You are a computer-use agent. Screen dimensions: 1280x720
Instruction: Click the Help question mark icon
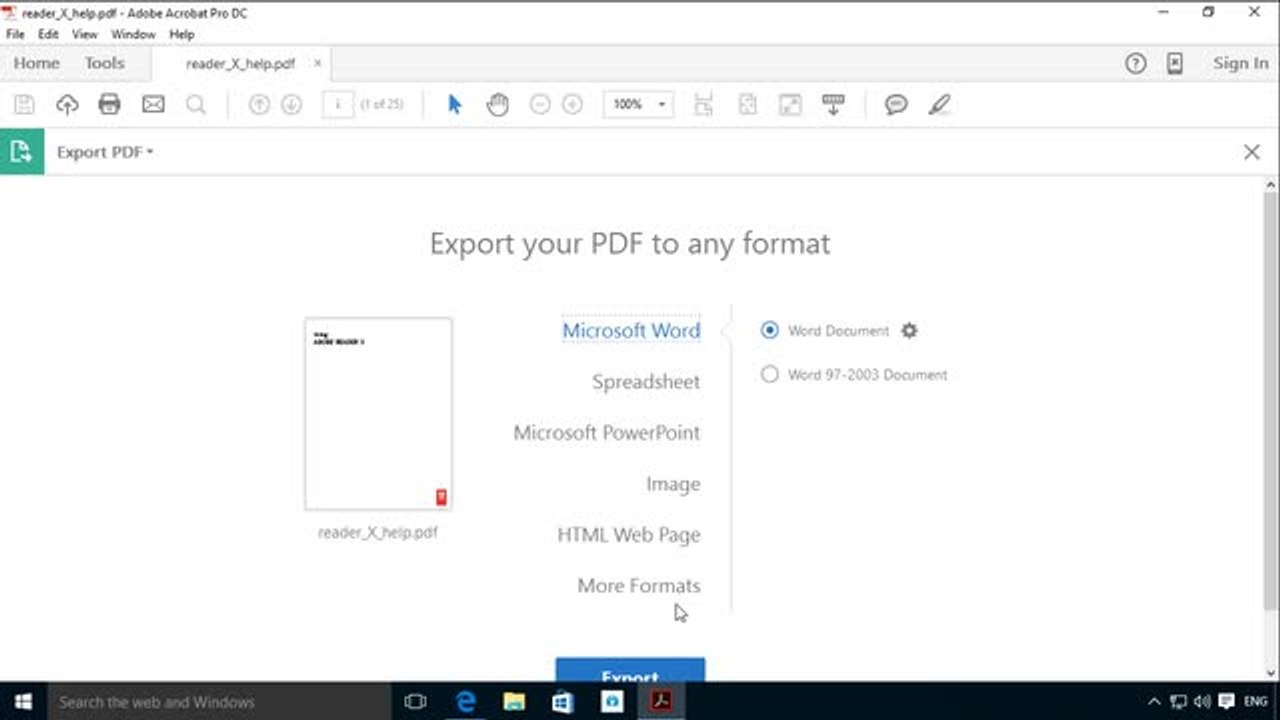[1135, 63]
